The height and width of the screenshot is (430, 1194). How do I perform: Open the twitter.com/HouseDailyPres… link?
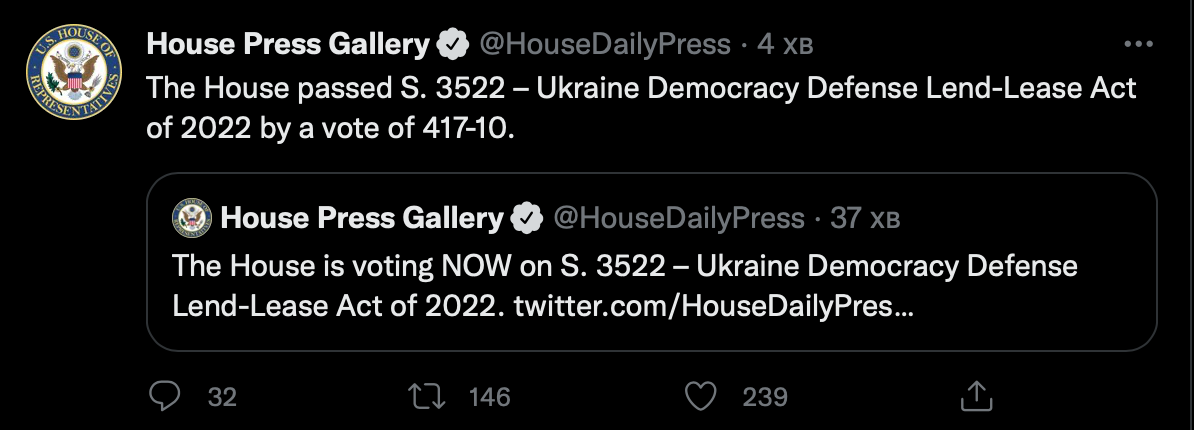click(713, 306)
